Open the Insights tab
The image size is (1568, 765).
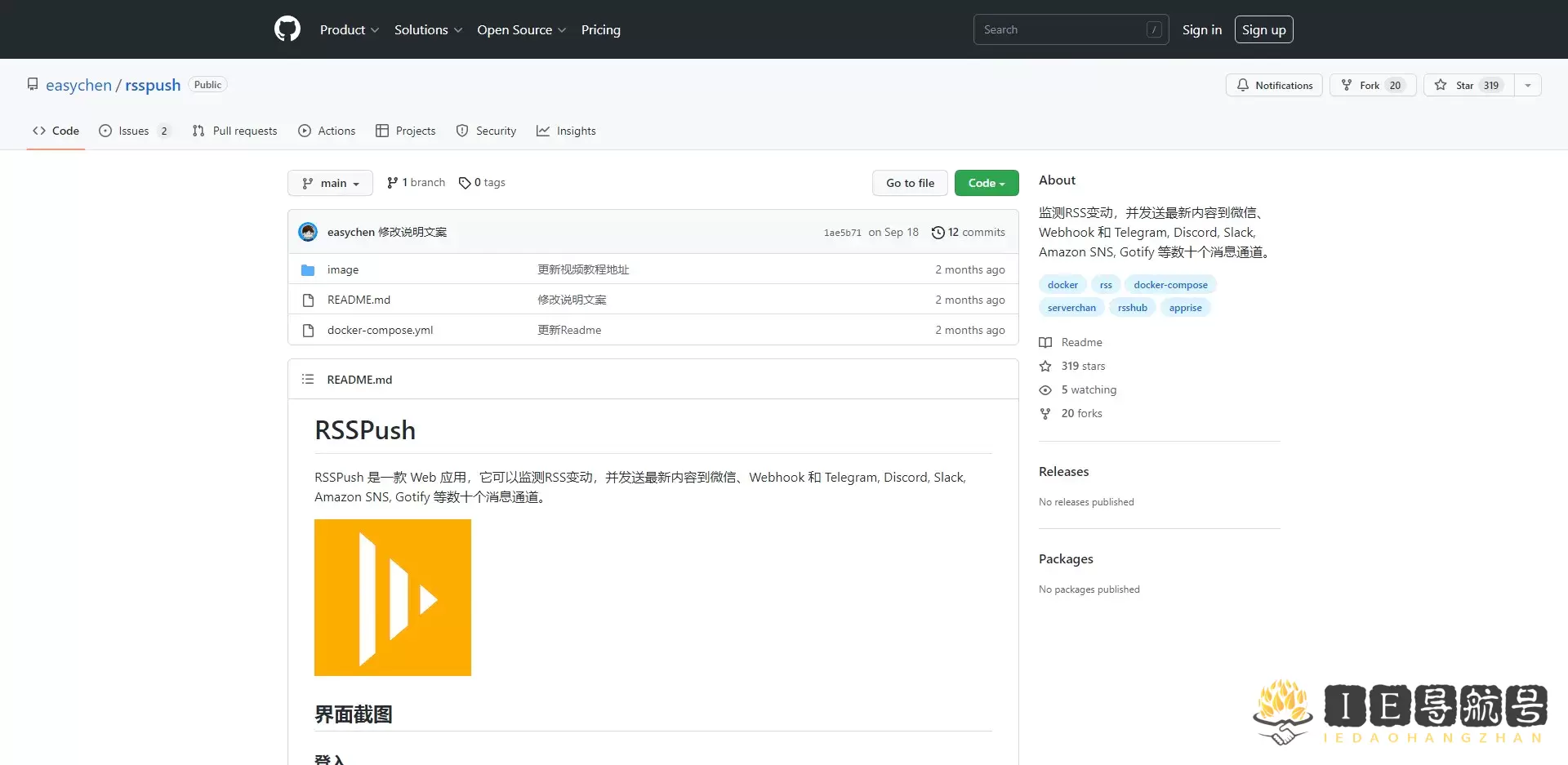[x=566, y=131]
